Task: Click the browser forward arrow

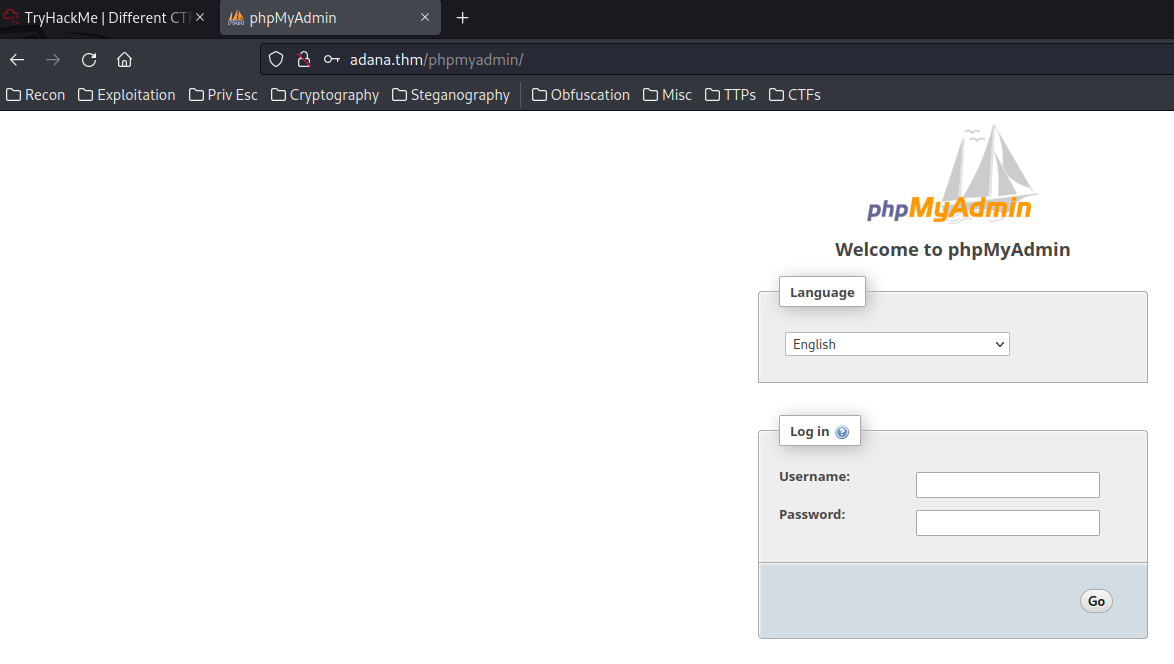Action: coord(52,60)
